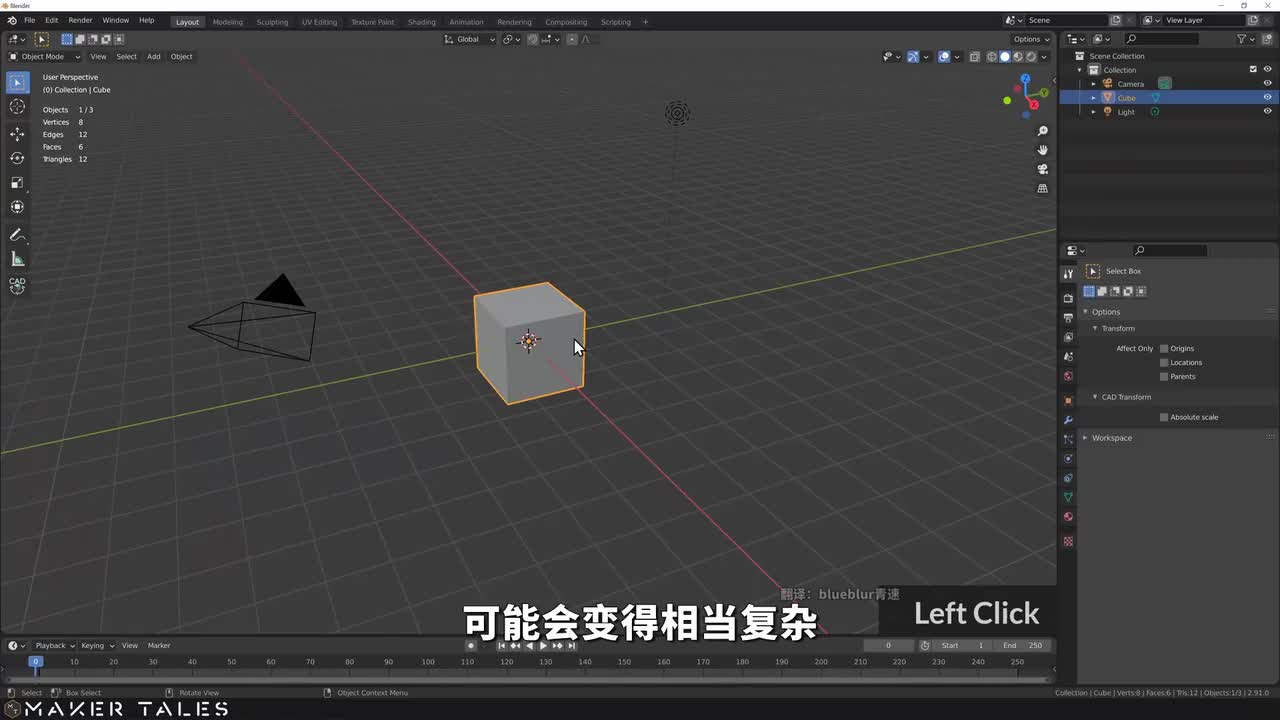Image resolution: width=1280 pixels, height=720 pixels.
Task: Open the Render menu
Action: click(x=80, y=20)
